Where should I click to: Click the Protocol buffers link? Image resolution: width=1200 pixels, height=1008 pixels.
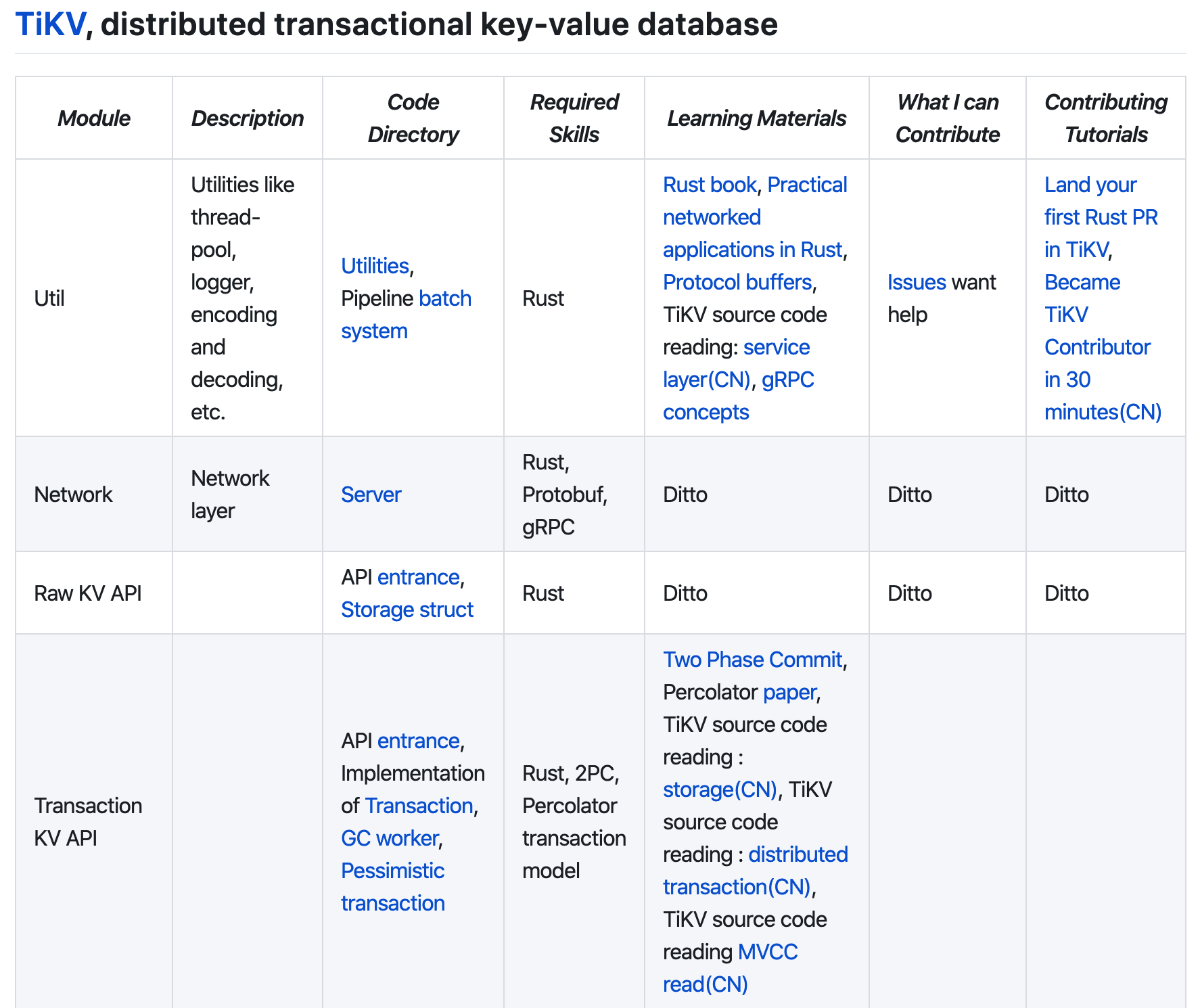pyautogui.click(x=737, y=282)
